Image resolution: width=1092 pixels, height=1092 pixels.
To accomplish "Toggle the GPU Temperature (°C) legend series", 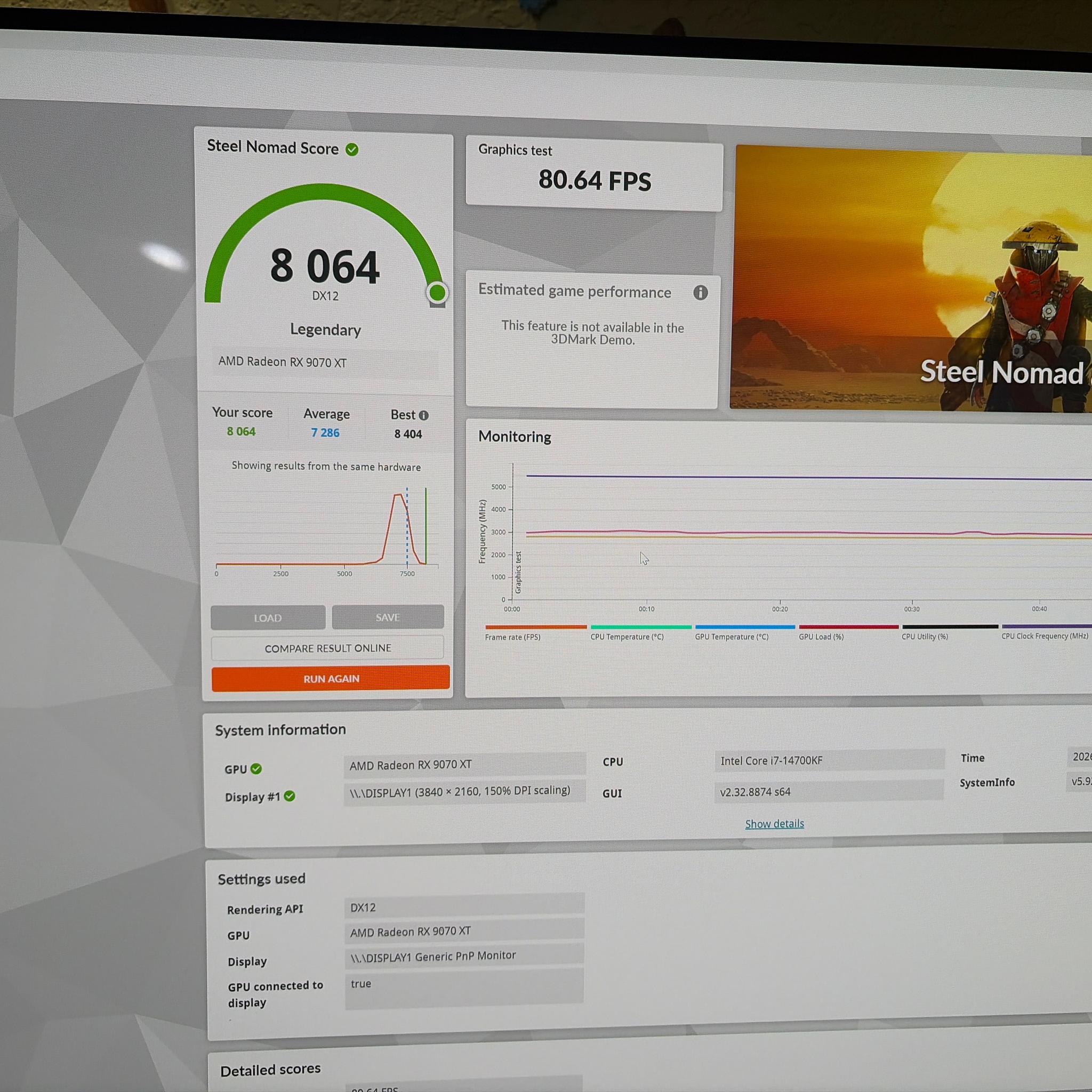I will coord(745,632).
